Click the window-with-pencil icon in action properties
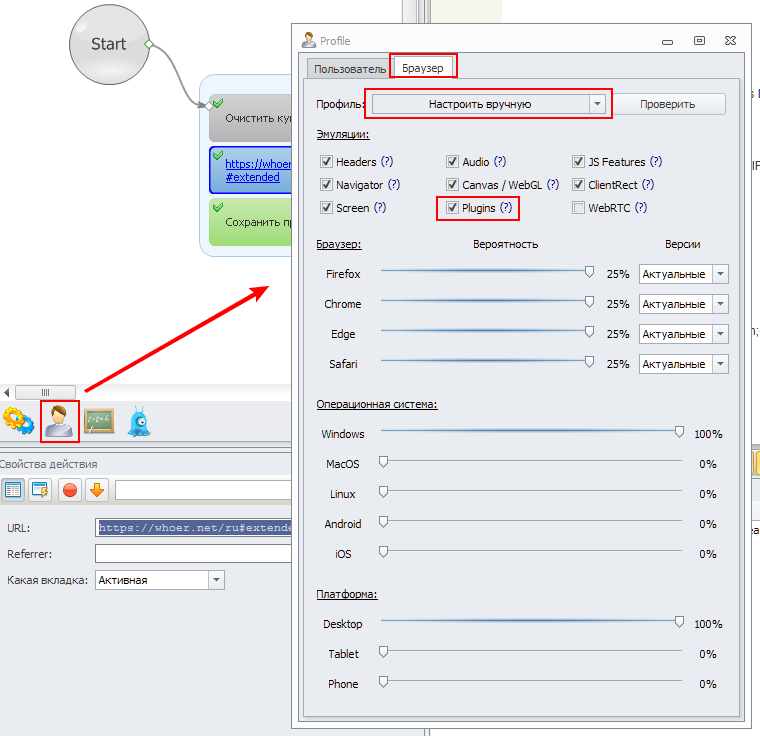 tap(40, 490)
